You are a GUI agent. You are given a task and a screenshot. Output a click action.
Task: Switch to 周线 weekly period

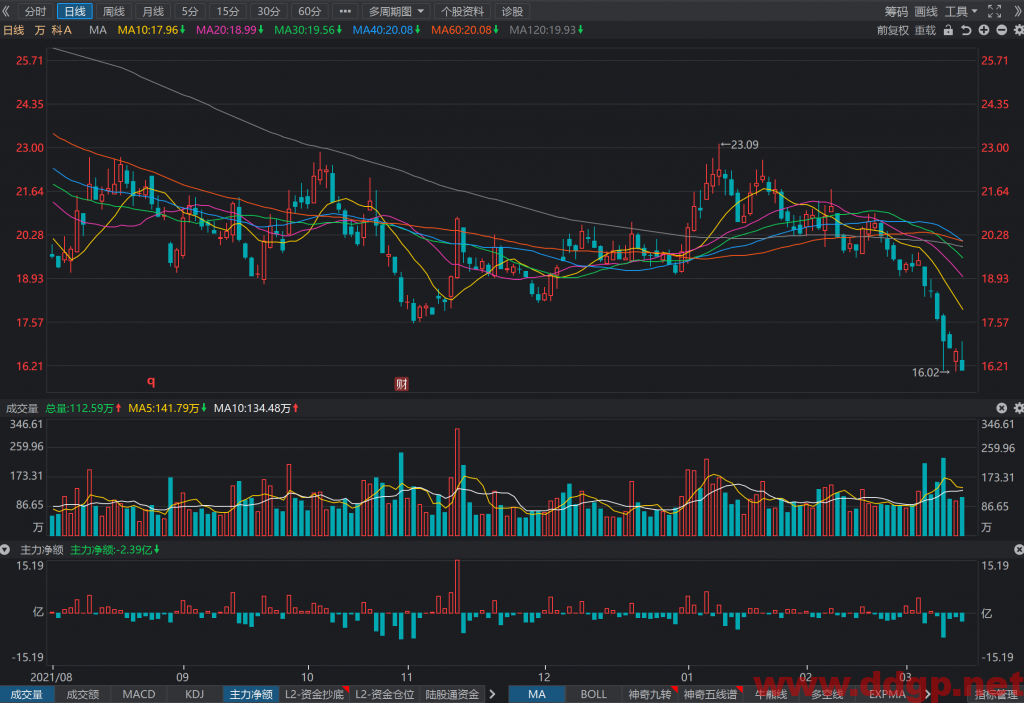[x=114, y=11]
